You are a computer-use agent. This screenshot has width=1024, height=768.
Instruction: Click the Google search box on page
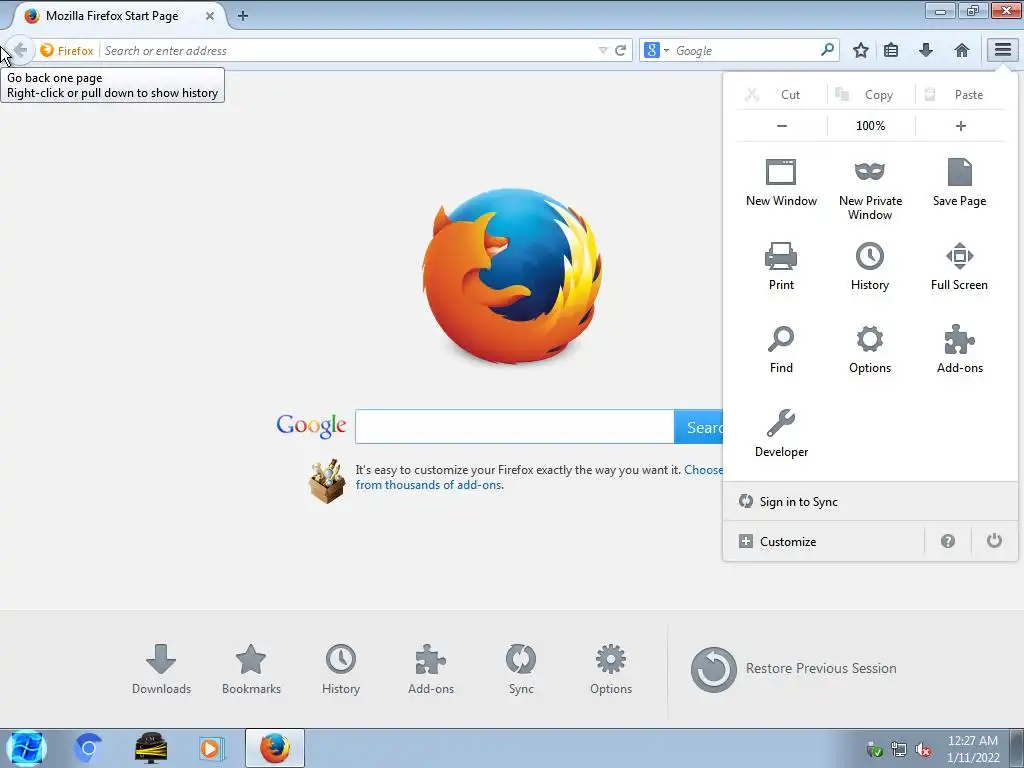pyautogui.click(x=515, y=427)
